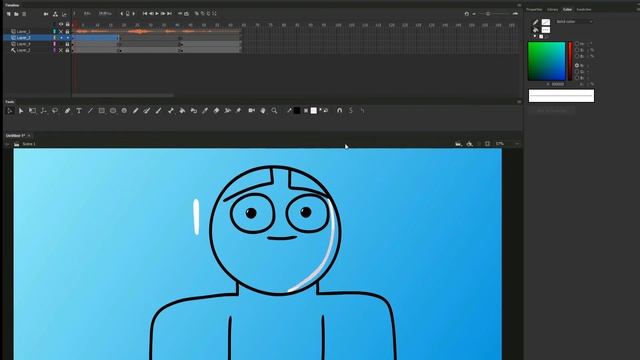Step forward one frame
The height and width of the screenshot is (360, 640).
(163, 13)
